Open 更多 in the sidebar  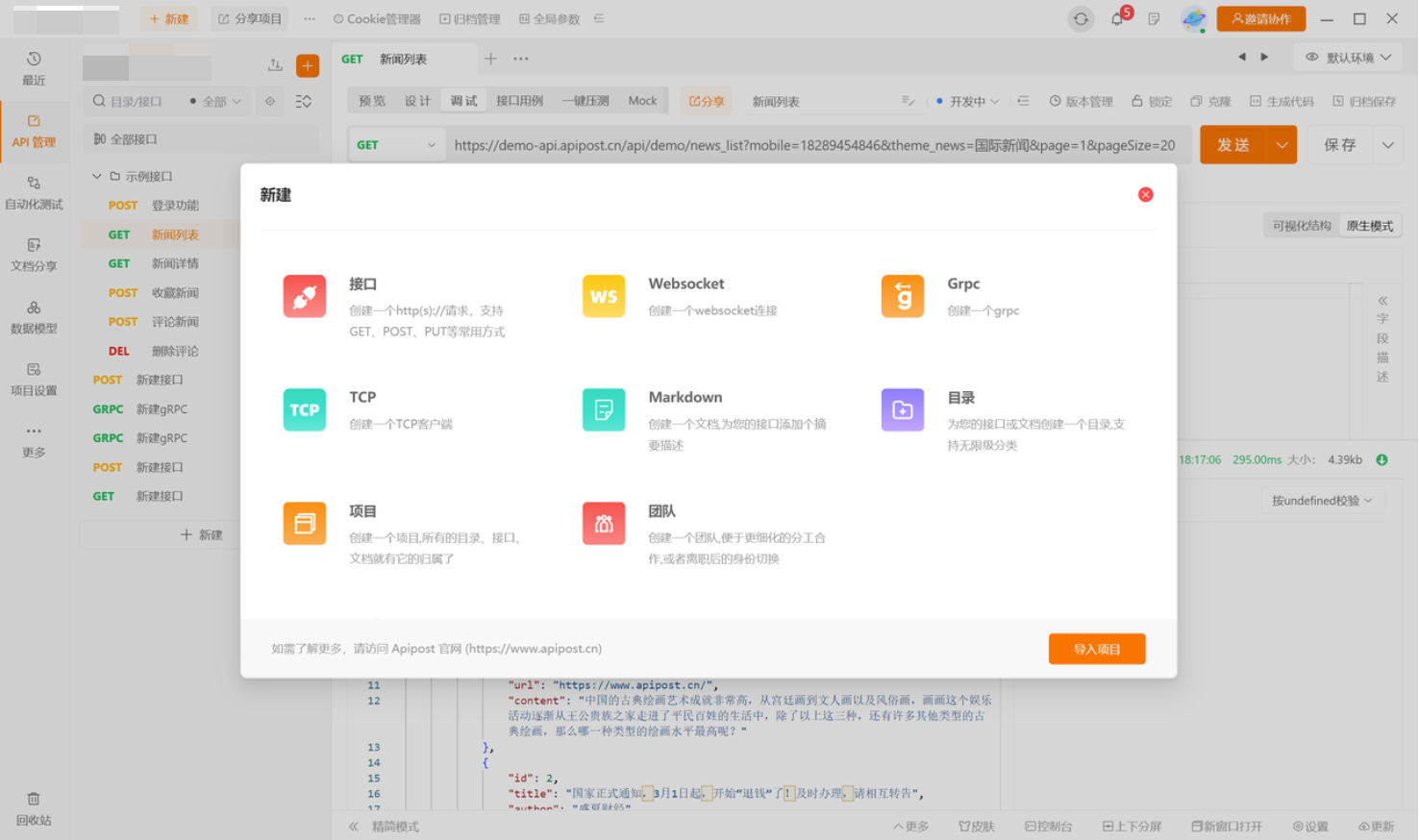coord(34,441)
